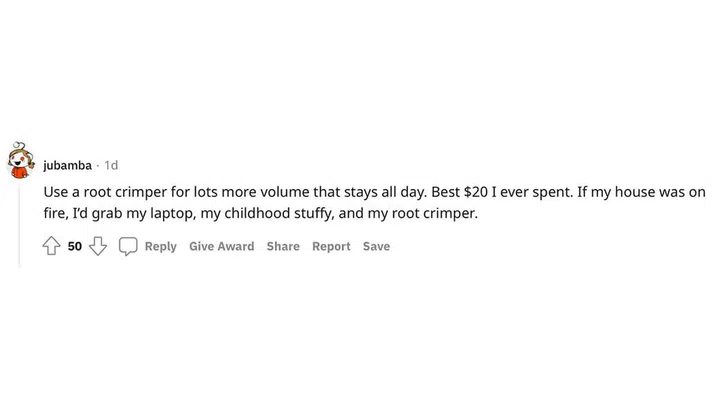Viewport: 720px width, 405px height.
Task: Click the sentence "Best $20 I ever spent"
Action: click(498, 191)
